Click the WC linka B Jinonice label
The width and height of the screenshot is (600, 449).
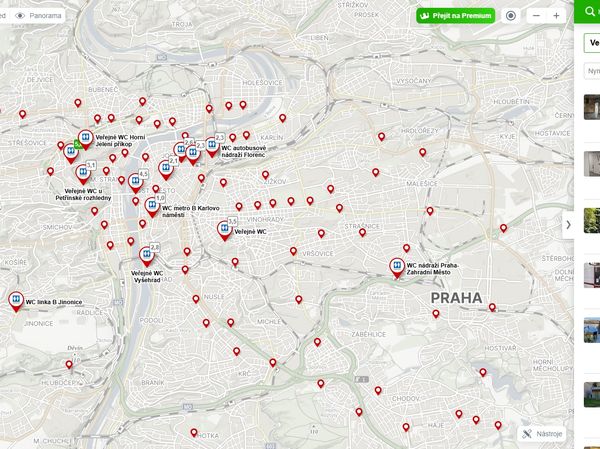coord(54,302)
